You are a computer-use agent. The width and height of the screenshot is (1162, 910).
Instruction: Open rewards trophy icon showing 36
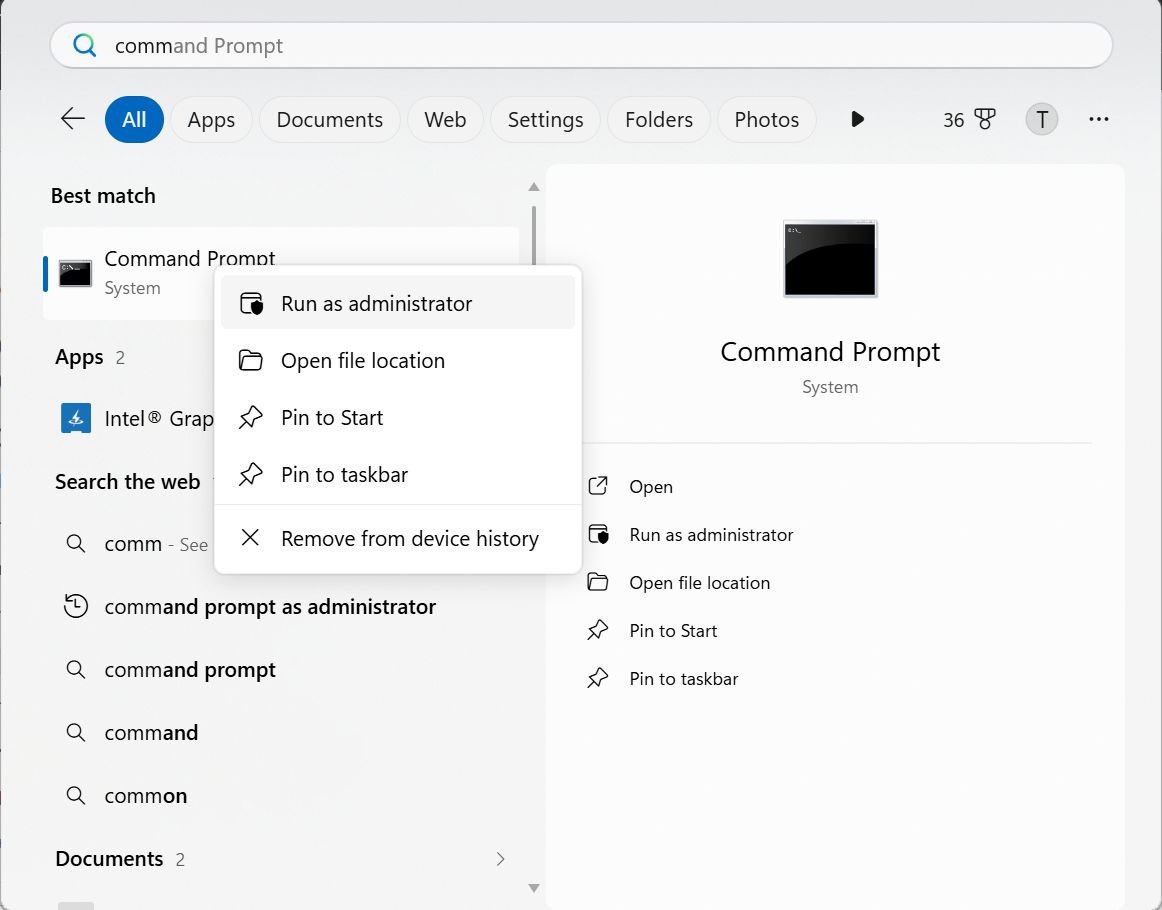point(985,119)
